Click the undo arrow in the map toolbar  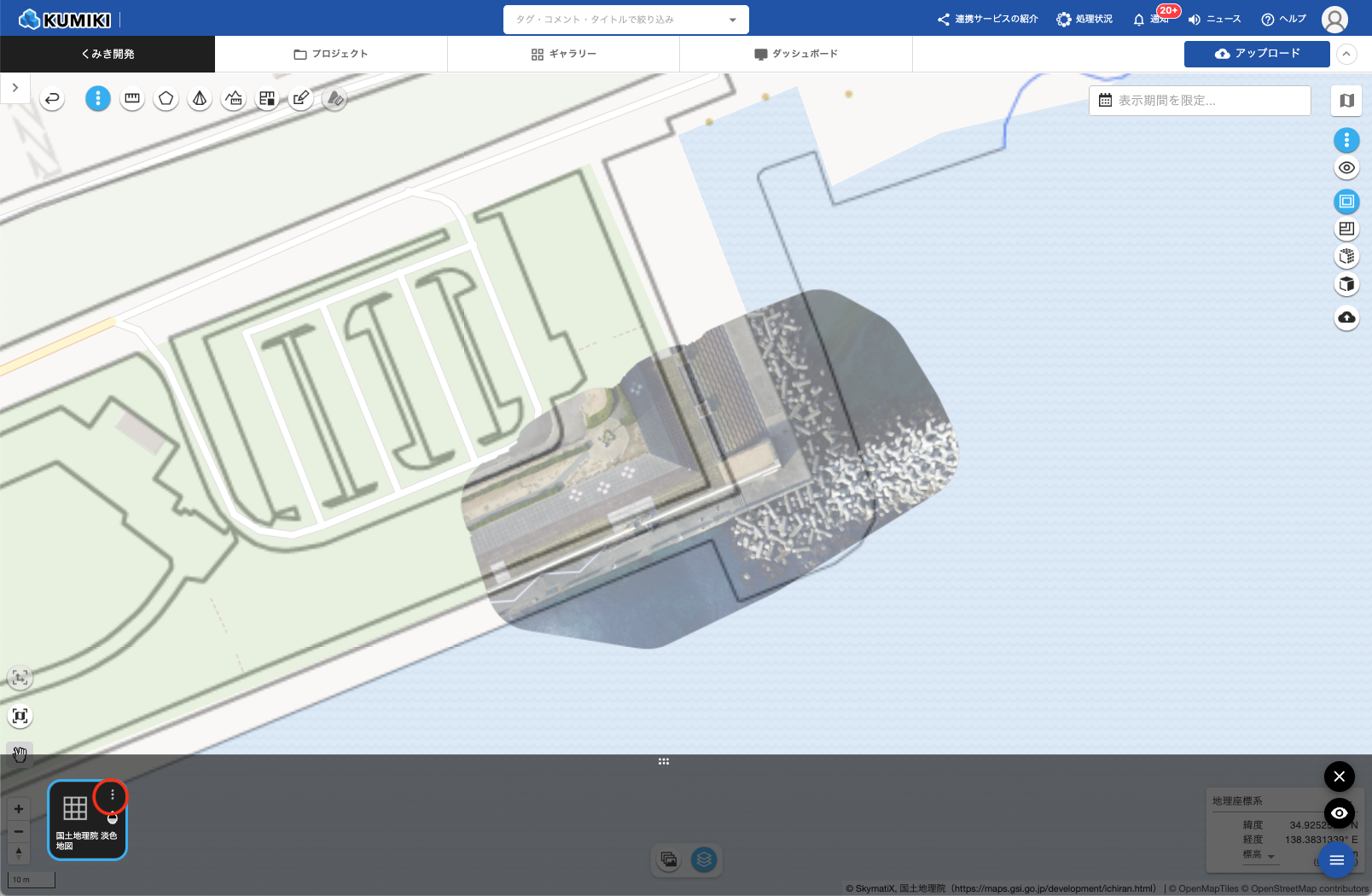pos(52,99)
